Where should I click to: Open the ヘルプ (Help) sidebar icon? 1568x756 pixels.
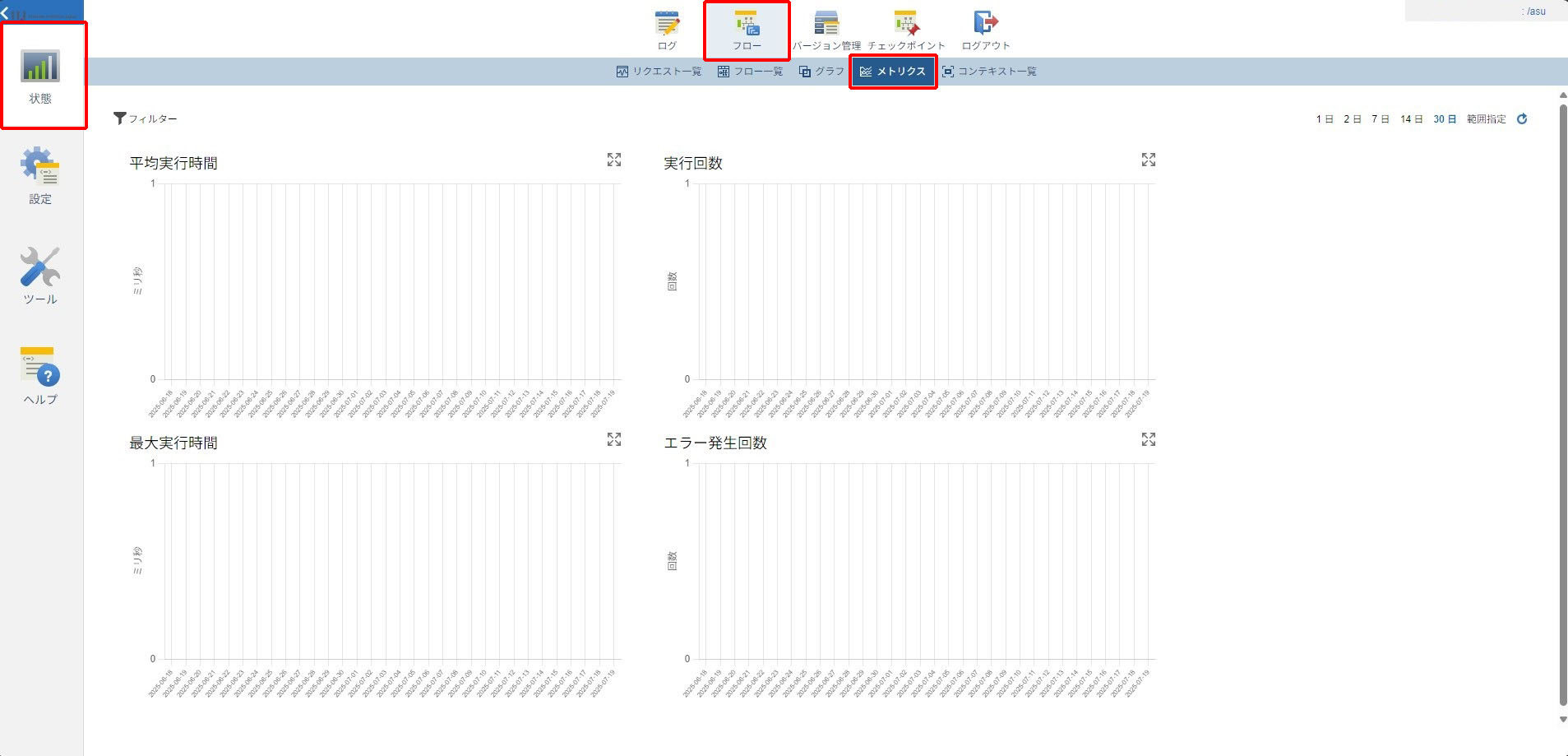pyautogui.click(x=40, y=376)
